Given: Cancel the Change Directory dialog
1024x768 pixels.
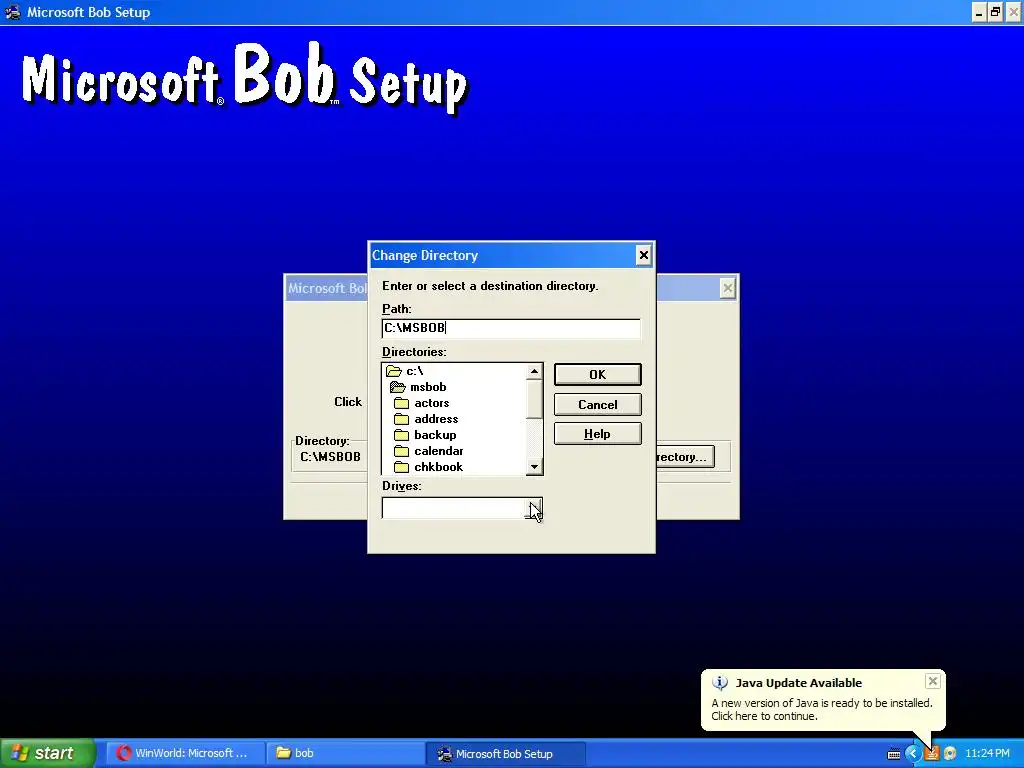Looking at the screenshot, I should point(598,404).
